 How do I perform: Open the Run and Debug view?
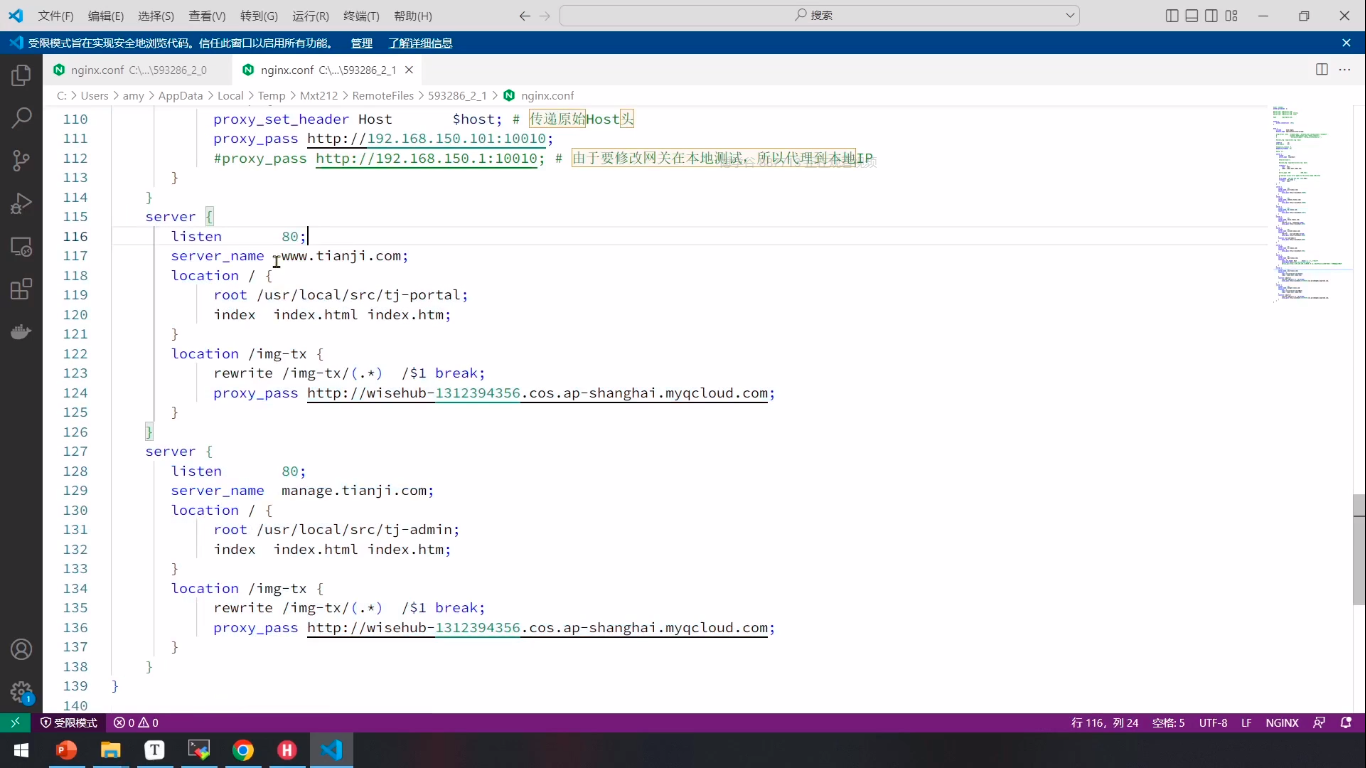click(21, 203)
